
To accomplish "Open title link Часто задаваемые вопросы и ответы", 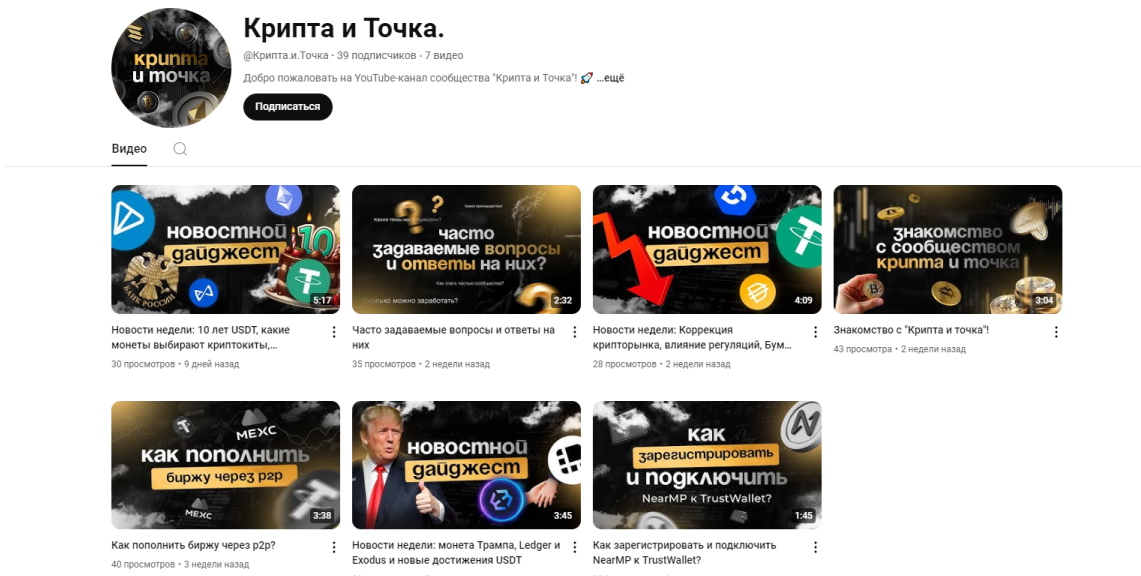I will (x=453, y=337).
